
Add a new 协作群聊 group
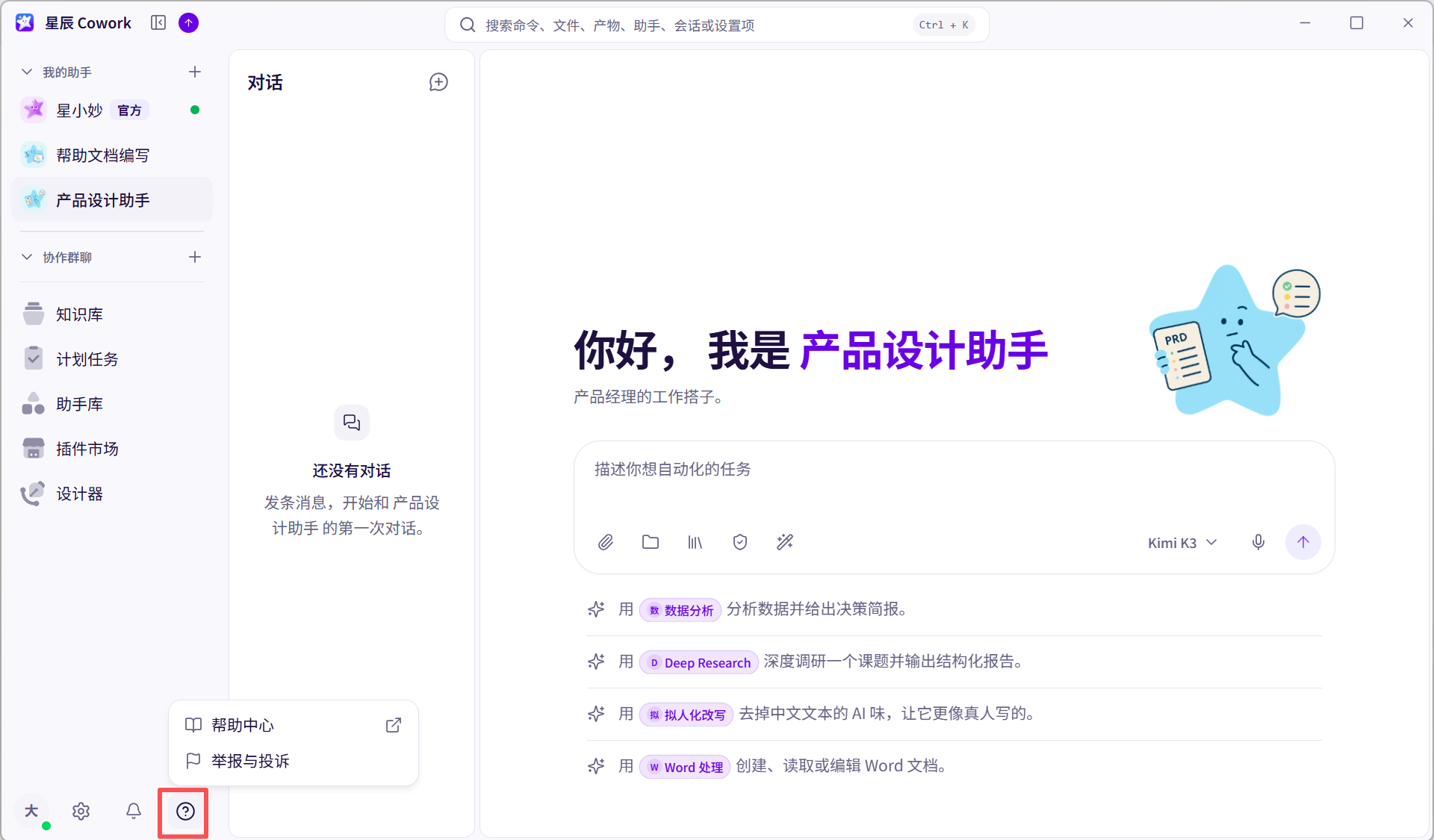[x=195, y=257]
